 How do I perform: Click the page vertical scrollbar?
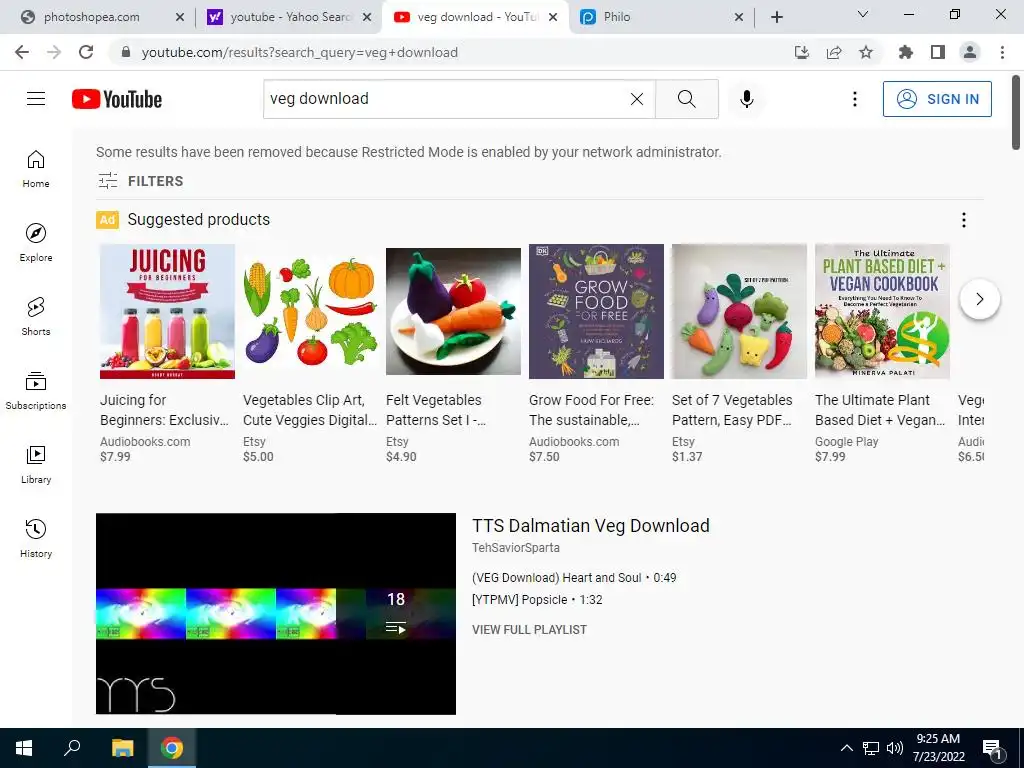click(1016, 112)
